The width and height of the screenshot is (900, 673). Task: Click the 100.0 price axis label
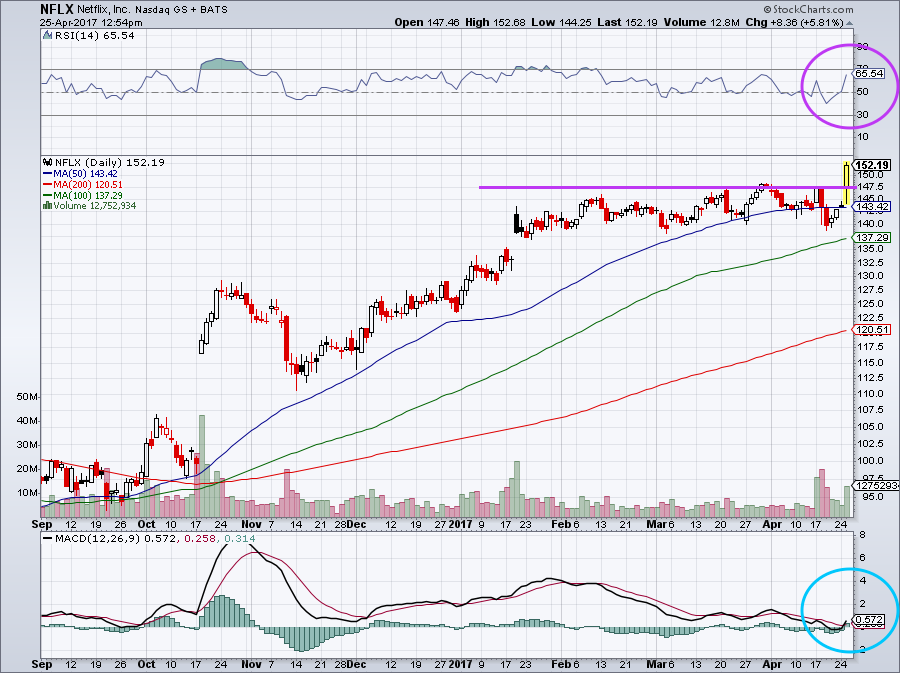871,460
